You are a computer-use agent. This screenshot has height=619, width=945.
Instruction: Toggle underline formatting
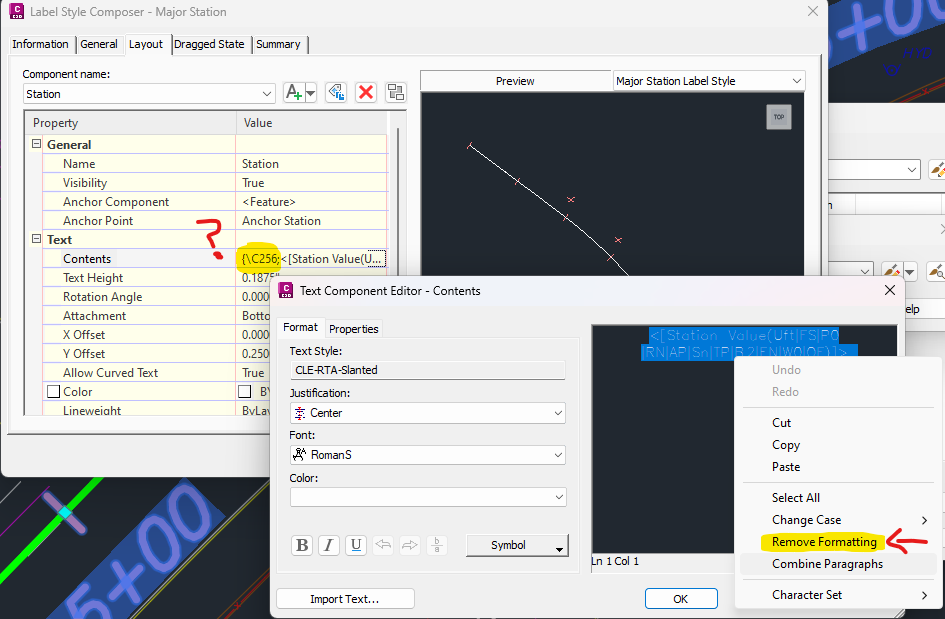[x=356, y=545]
